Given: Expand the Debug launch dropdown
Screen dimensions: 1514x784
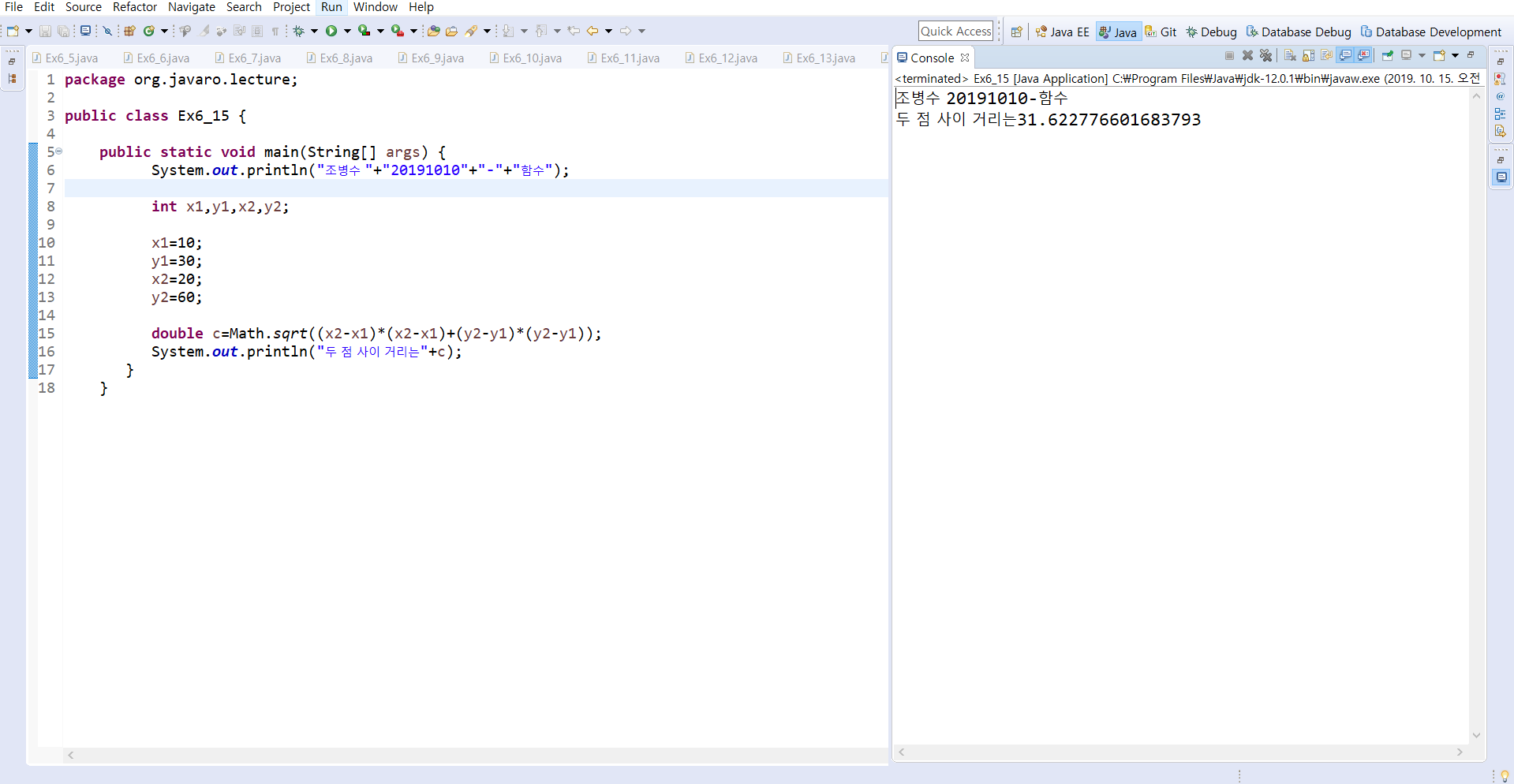Looking at the screenshot, I should point(314,31).
